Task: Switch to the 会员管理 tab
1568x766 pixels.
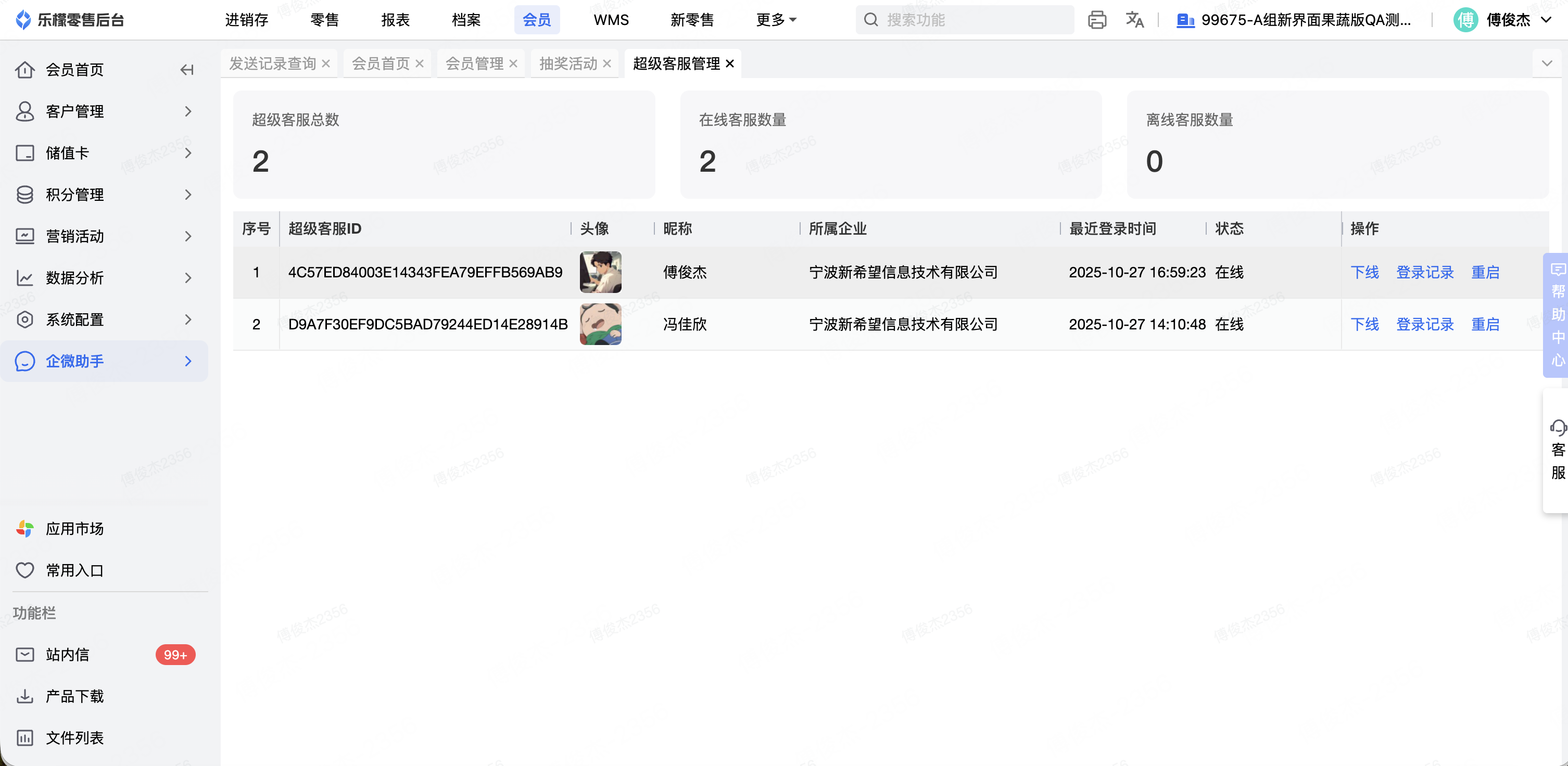Action: click(474, 63)
